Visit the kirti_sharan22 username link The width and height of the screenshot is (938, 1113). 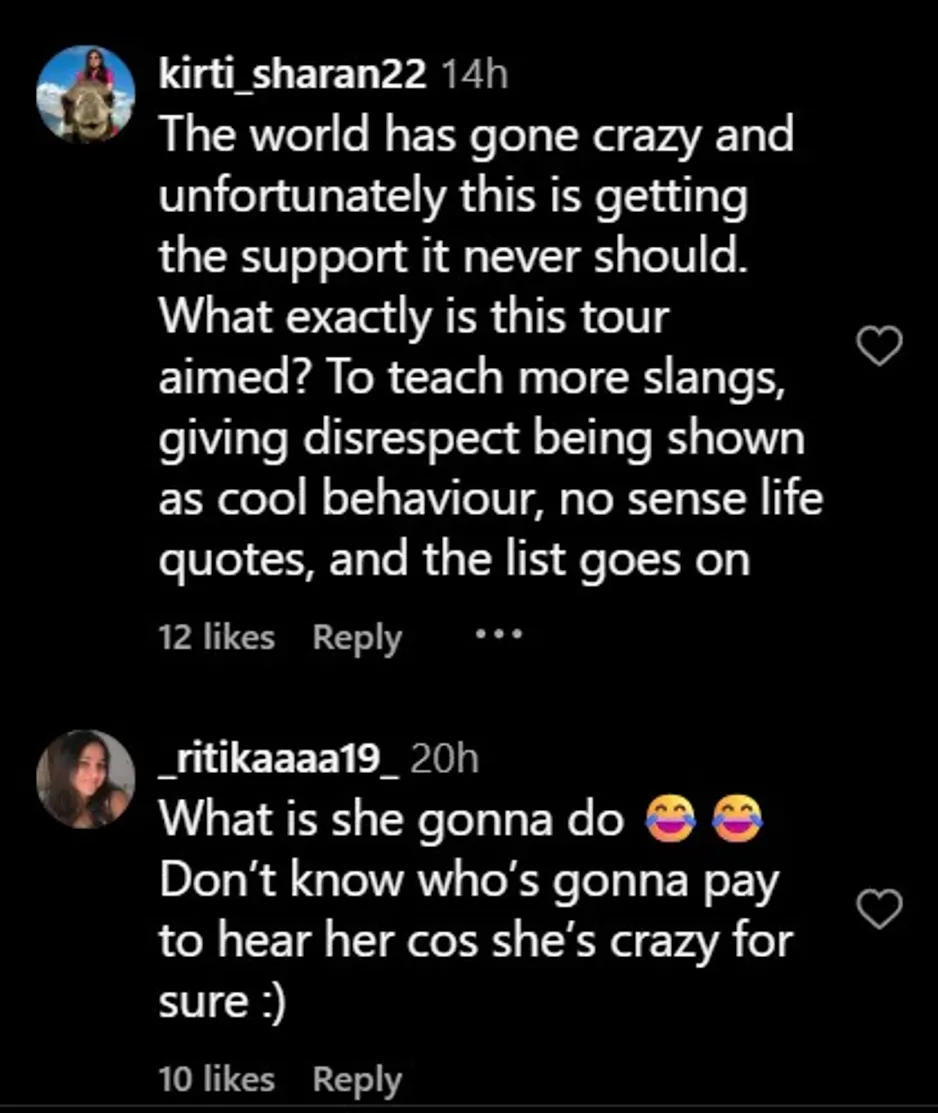click(293, 74)
